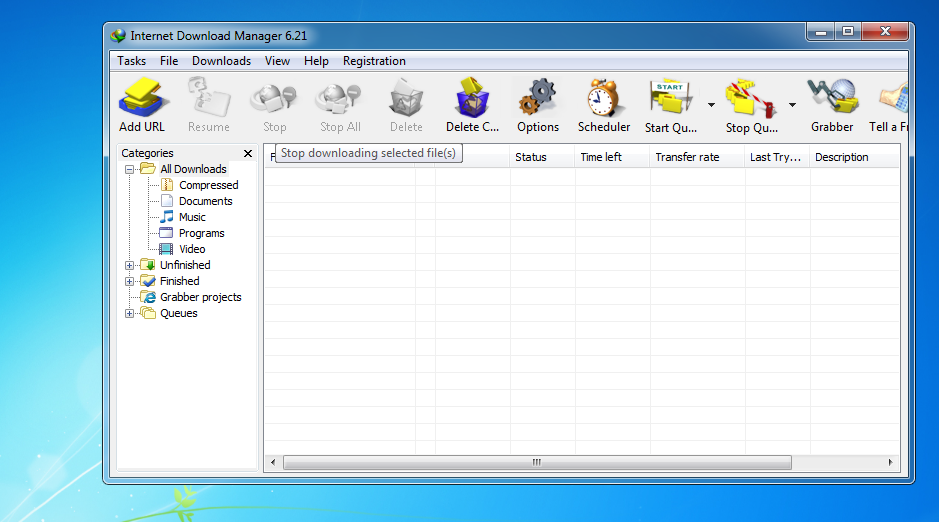Image resolution: width=939 pixels, height=522 pixels.
Task: Click the Start Queue toolbar icon
Action: point(671,97)
